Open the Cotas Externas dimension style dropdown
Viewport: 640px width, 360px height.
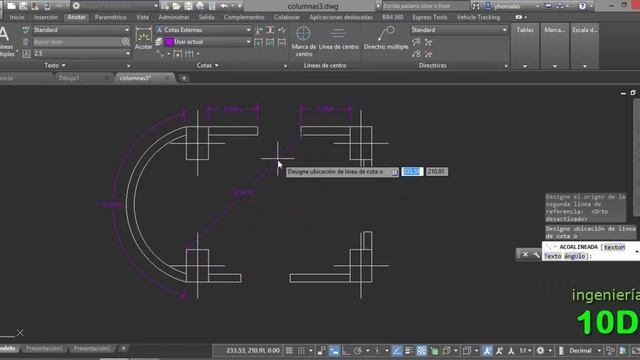[203, 30]
